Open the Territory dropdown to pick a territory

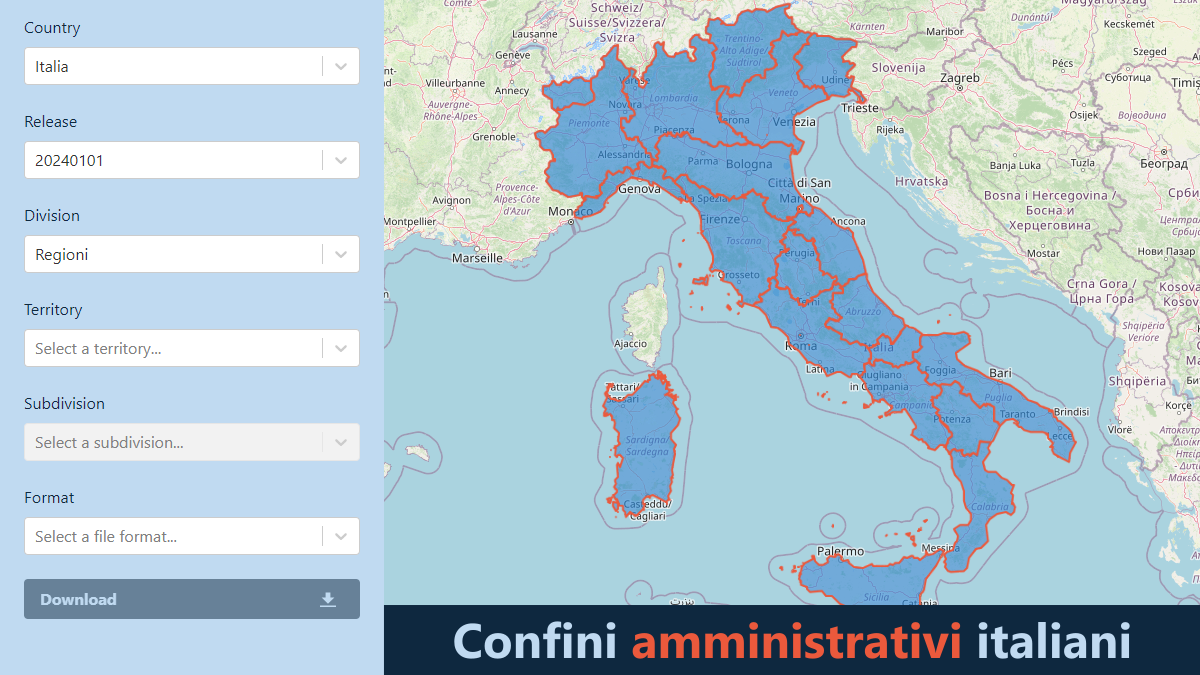click(180, 348)
